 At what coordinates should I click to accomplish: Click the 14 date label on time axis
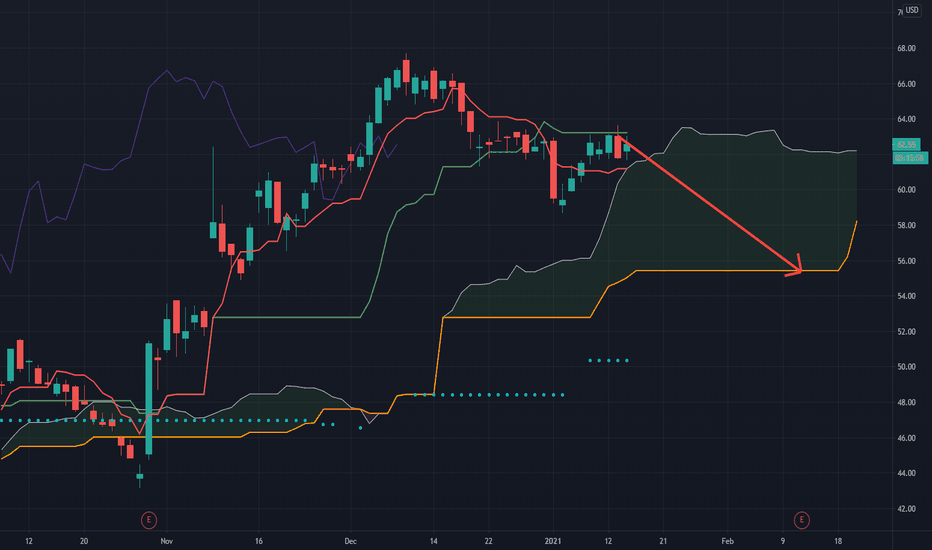(x=433, y=541)
